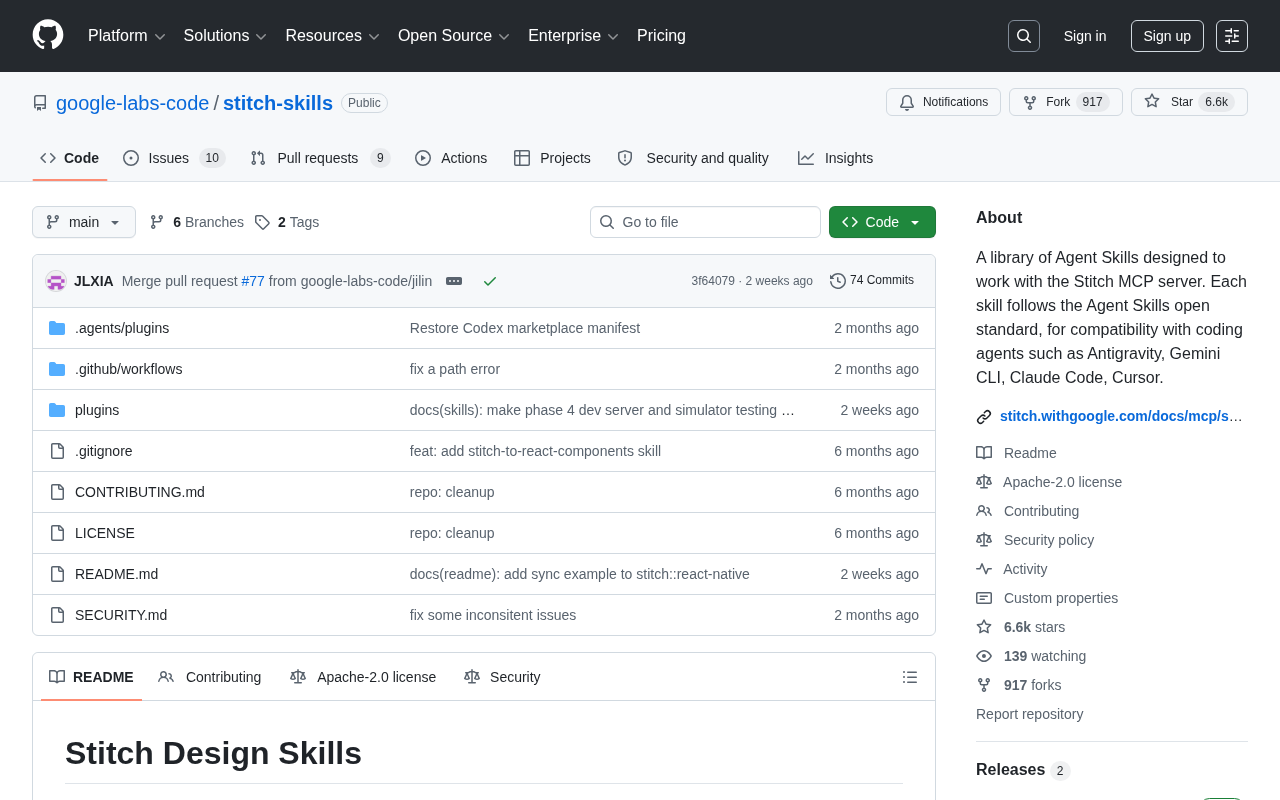The width and height of the screenshot is (1280, 800).
Task: Click the Notifications button
Action: (943, 102)
